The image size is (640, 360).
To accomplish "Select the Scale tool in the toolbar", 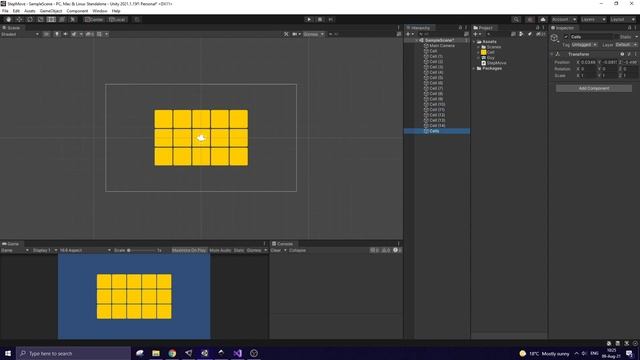I will 40,20.
